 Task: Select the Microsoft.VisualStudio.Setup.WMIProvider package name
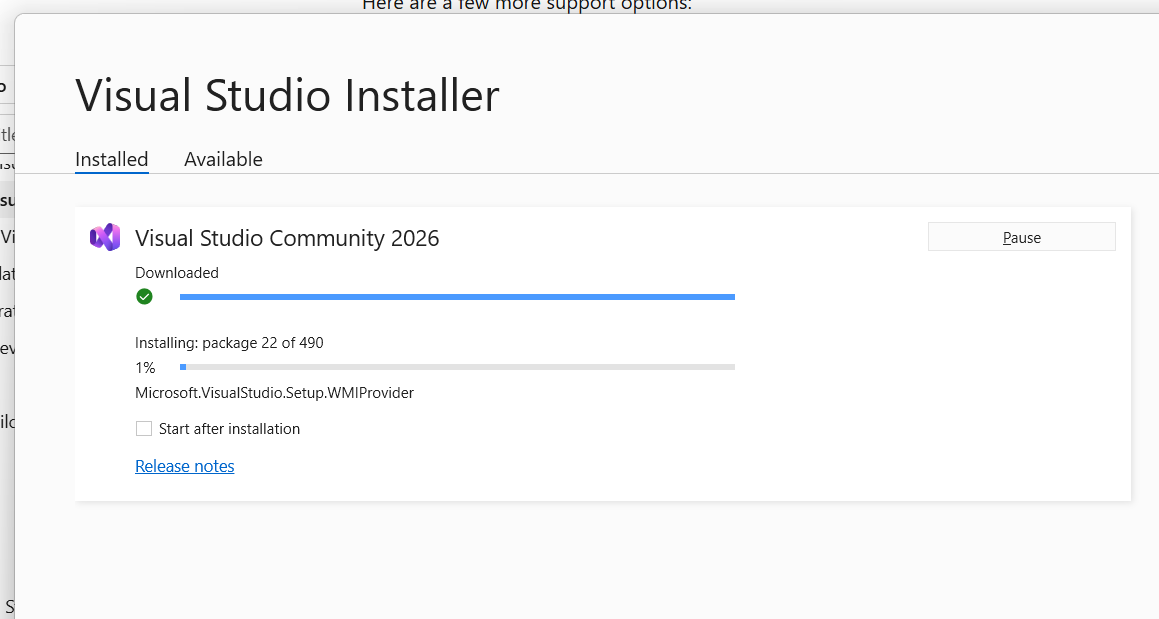coord(274,392)
